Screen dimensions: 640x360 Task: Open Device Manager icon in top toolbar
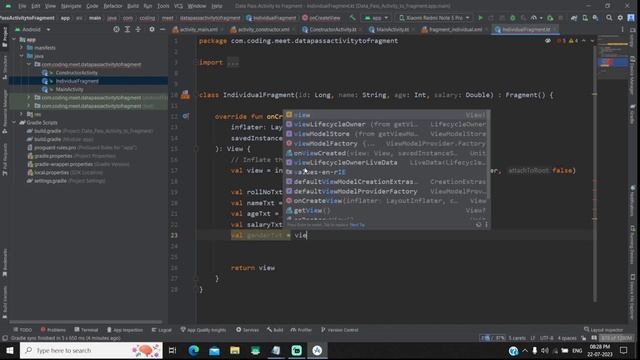coord(585,18)
